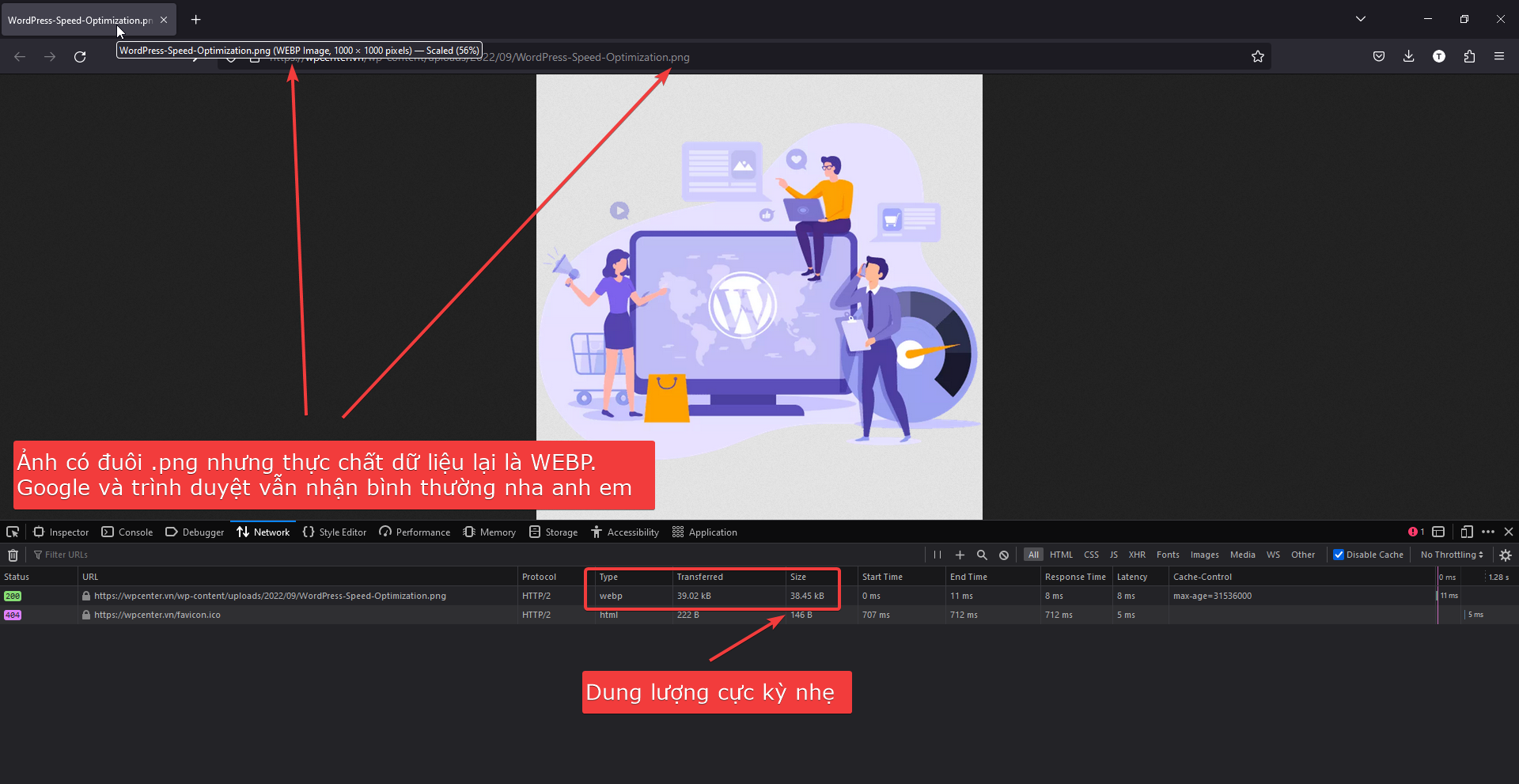Click the browser forward arrow
This screenshot has height=784, width=1519.
(x=50, y=57)
